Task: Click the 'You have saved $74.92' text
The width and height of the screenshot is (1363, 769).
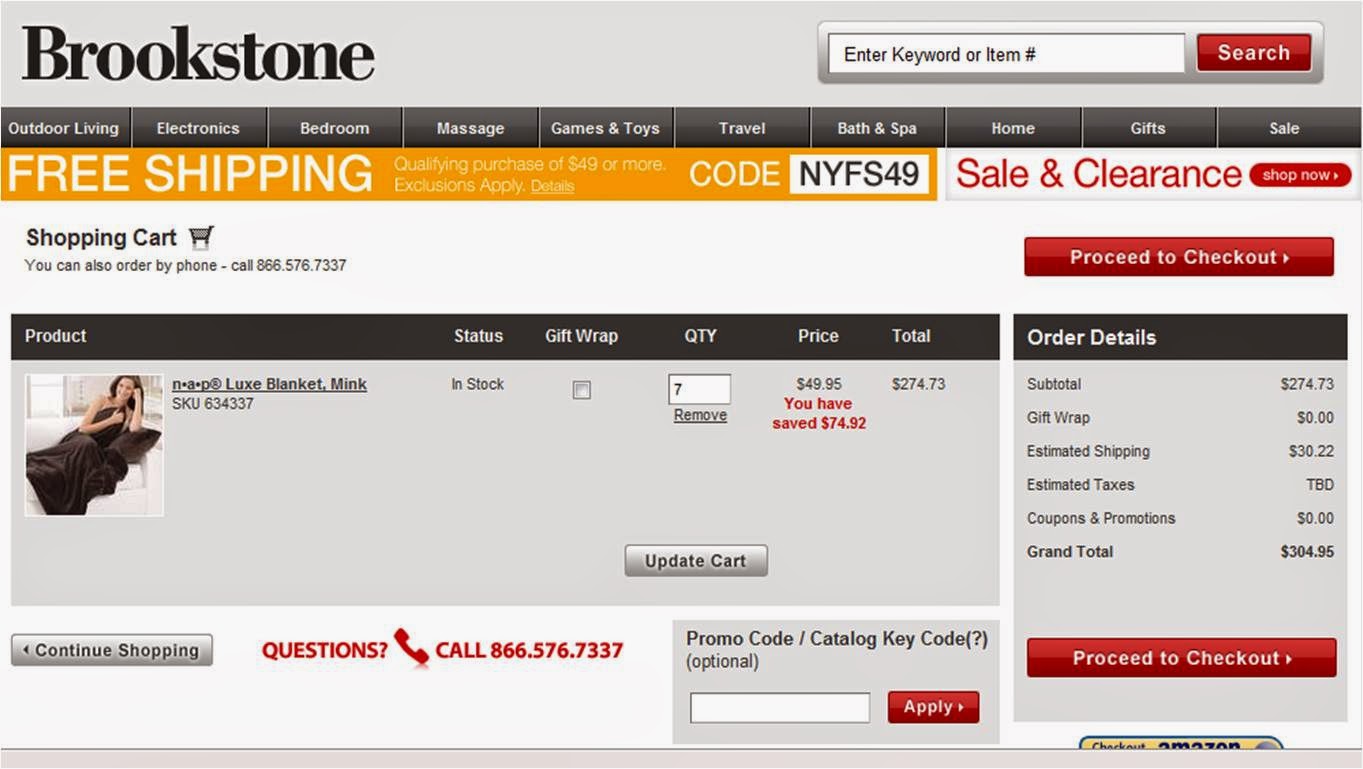Action: [x=819, y=413]
